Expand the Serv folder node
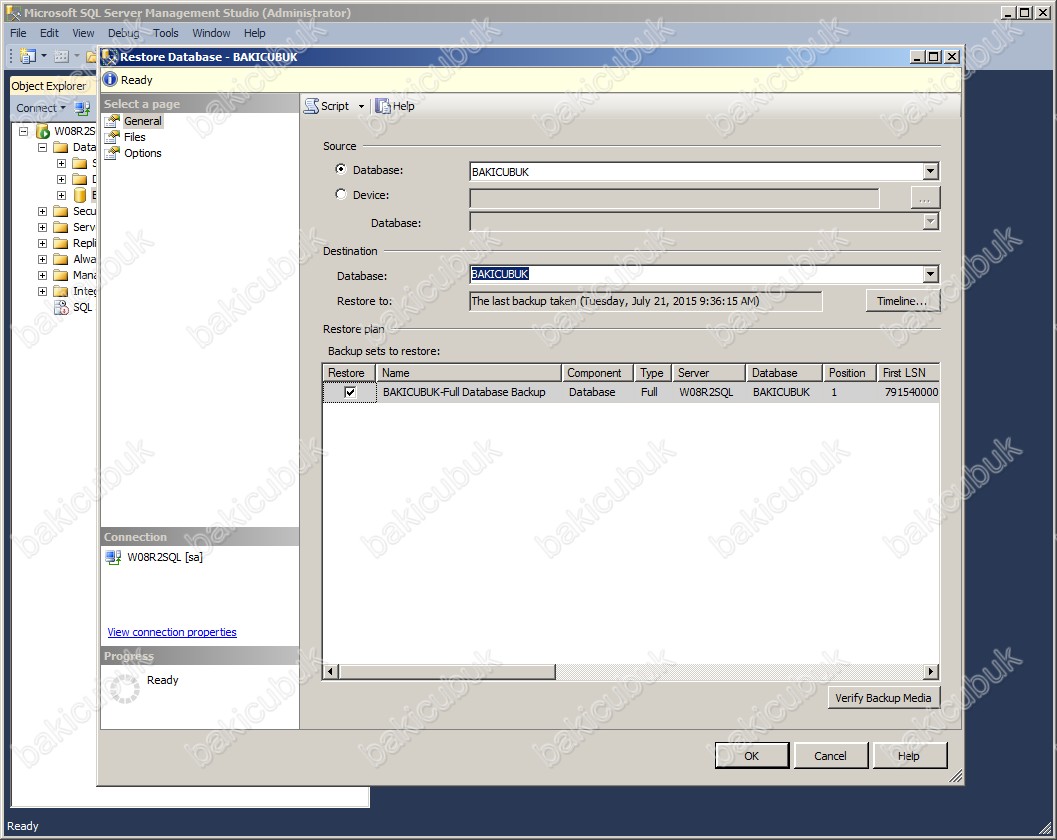 point(42,227)
